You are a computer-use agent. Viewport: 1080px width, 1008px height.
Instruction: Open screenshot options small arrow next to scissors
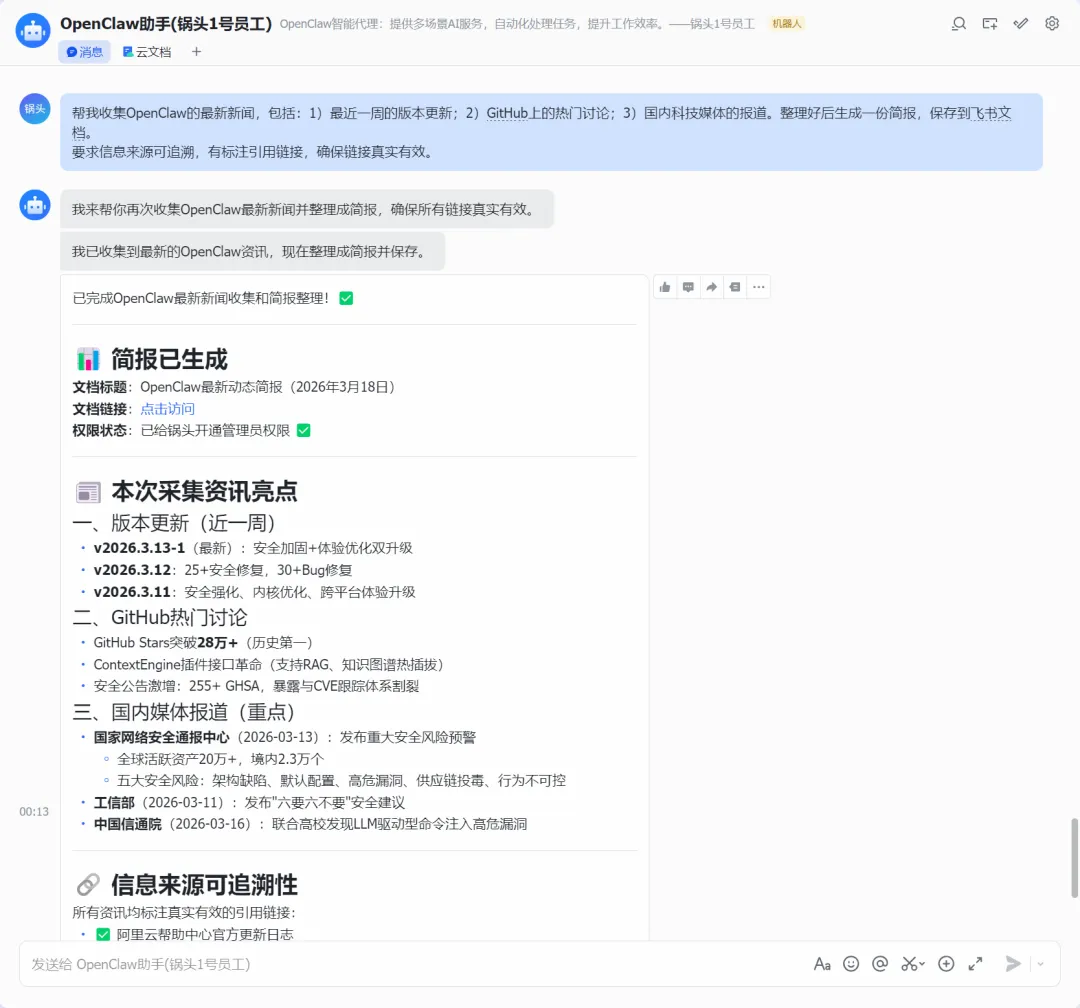(x=922, y=965)
